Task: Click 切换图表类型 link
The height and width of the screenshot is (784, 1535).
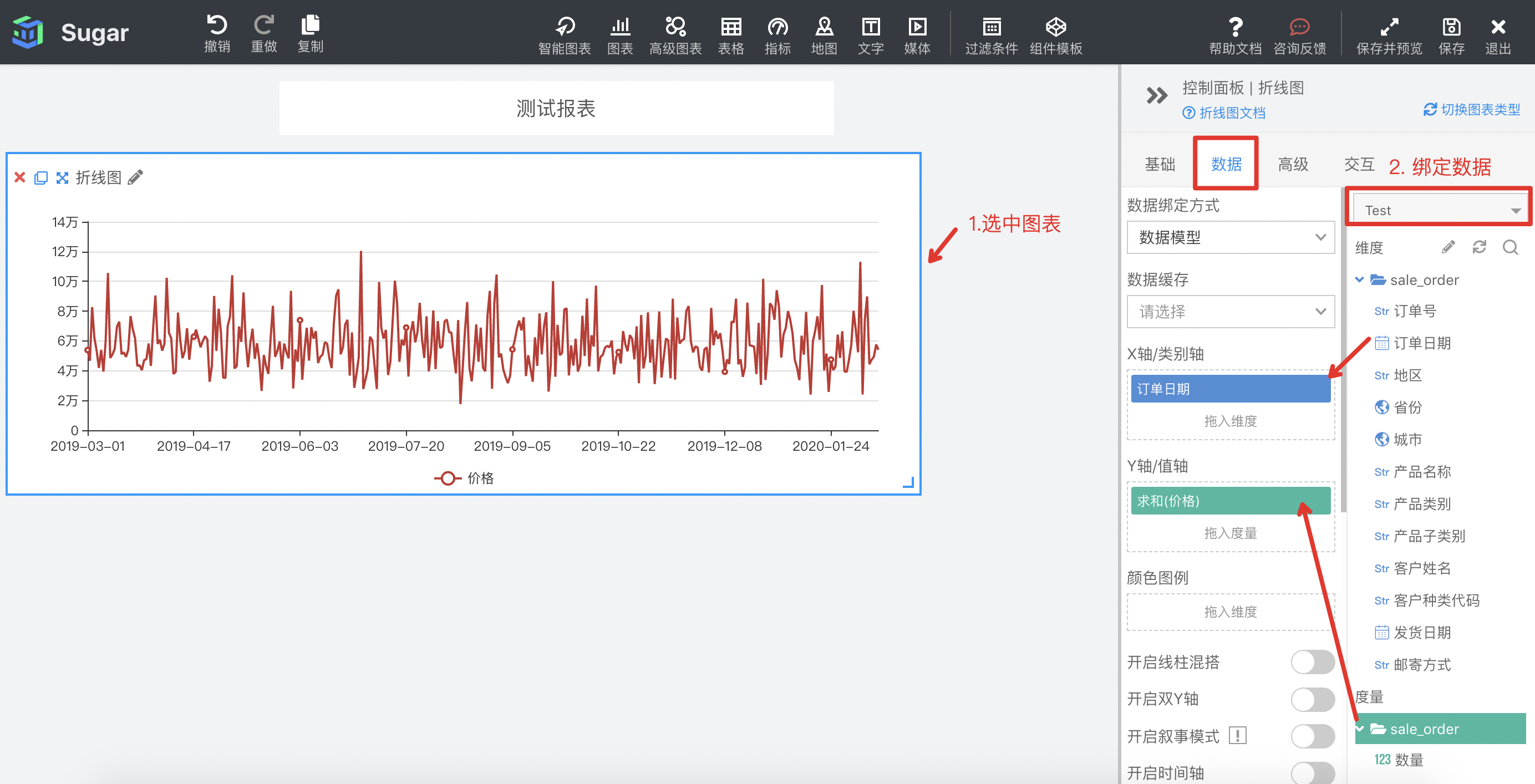Action: (x=1471, y=110)
